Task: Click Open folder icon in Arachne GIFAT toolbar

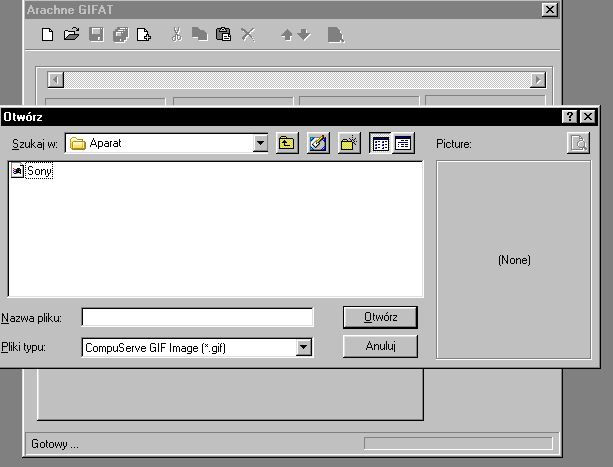Action: coord(72,34)
